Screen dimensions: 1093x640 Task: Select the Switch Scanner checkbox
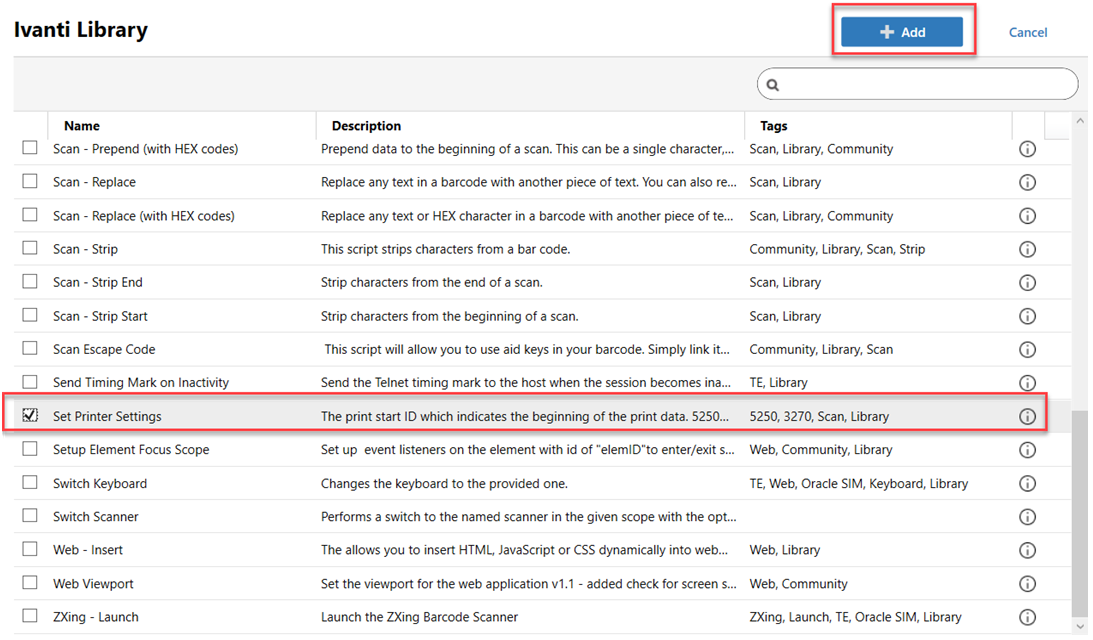(30, 515)
